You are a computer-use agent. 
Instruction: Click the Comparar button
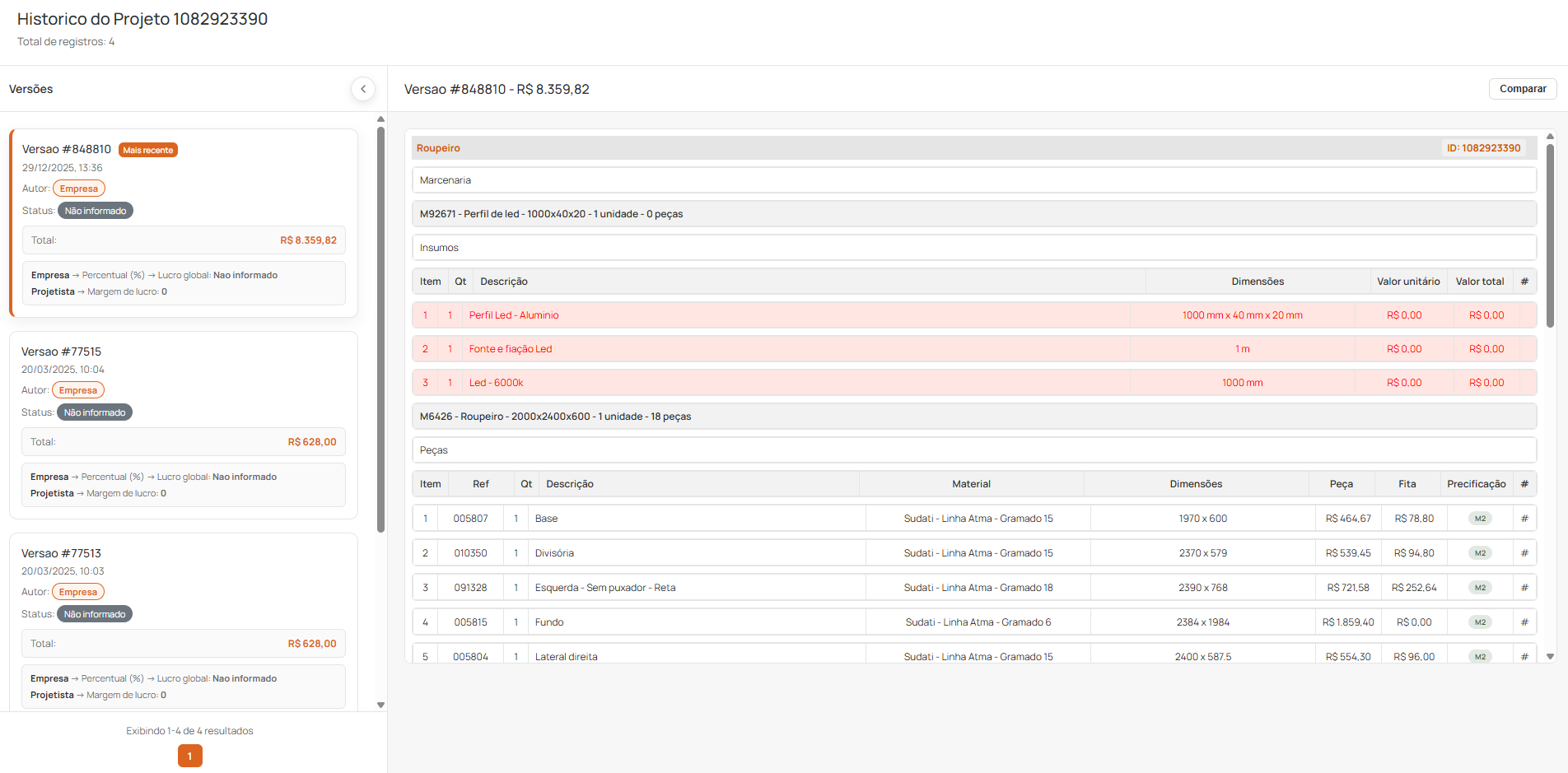(x=1522, y=89)
